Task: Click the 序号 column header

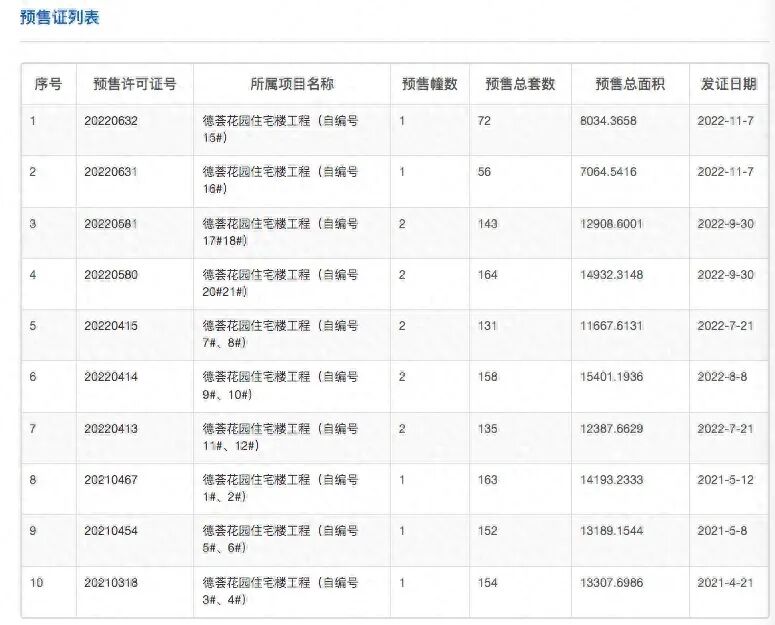Action: [x=48, y=84]
